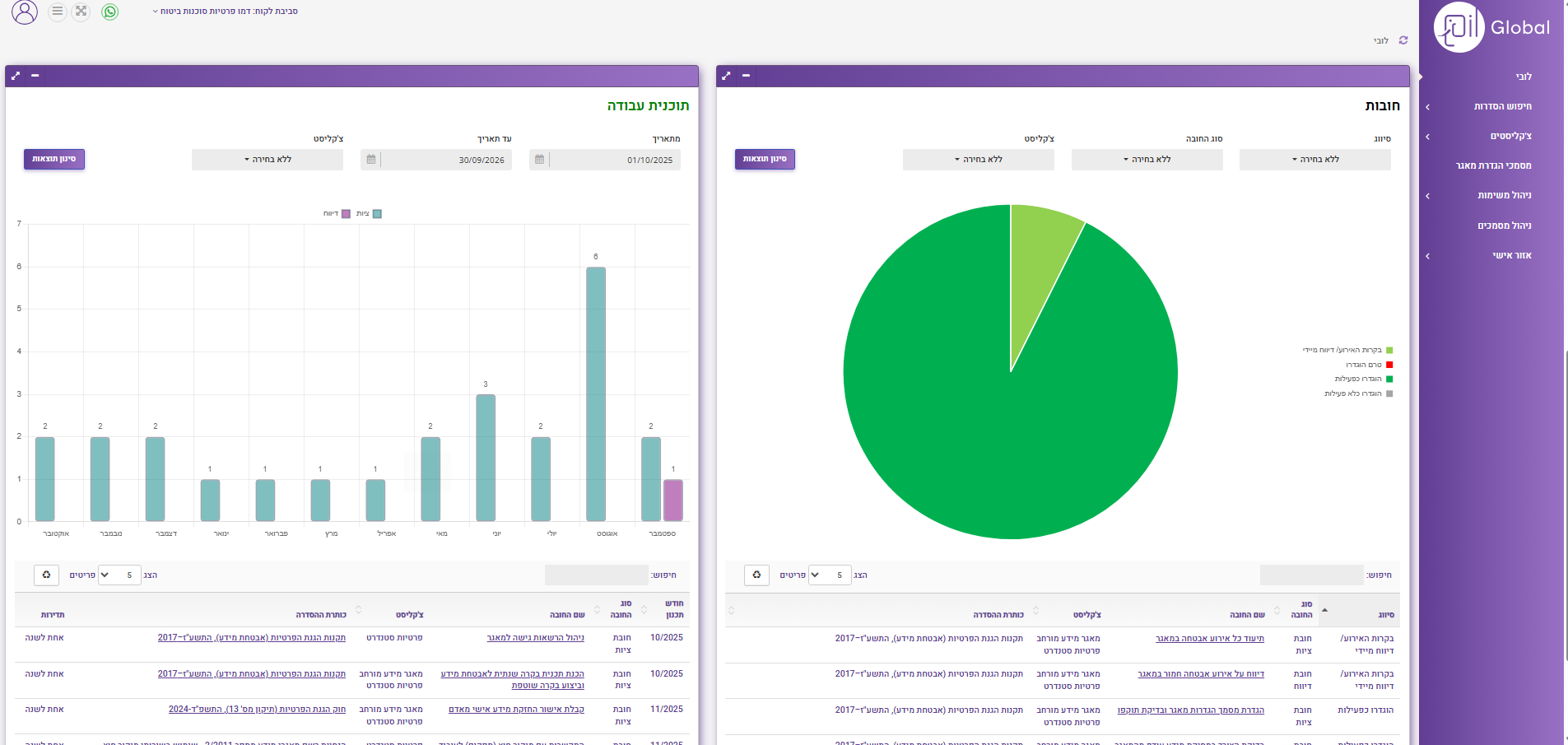Open the סוג החובה dropdown
1568x745 pixels.
[1147, 160]
